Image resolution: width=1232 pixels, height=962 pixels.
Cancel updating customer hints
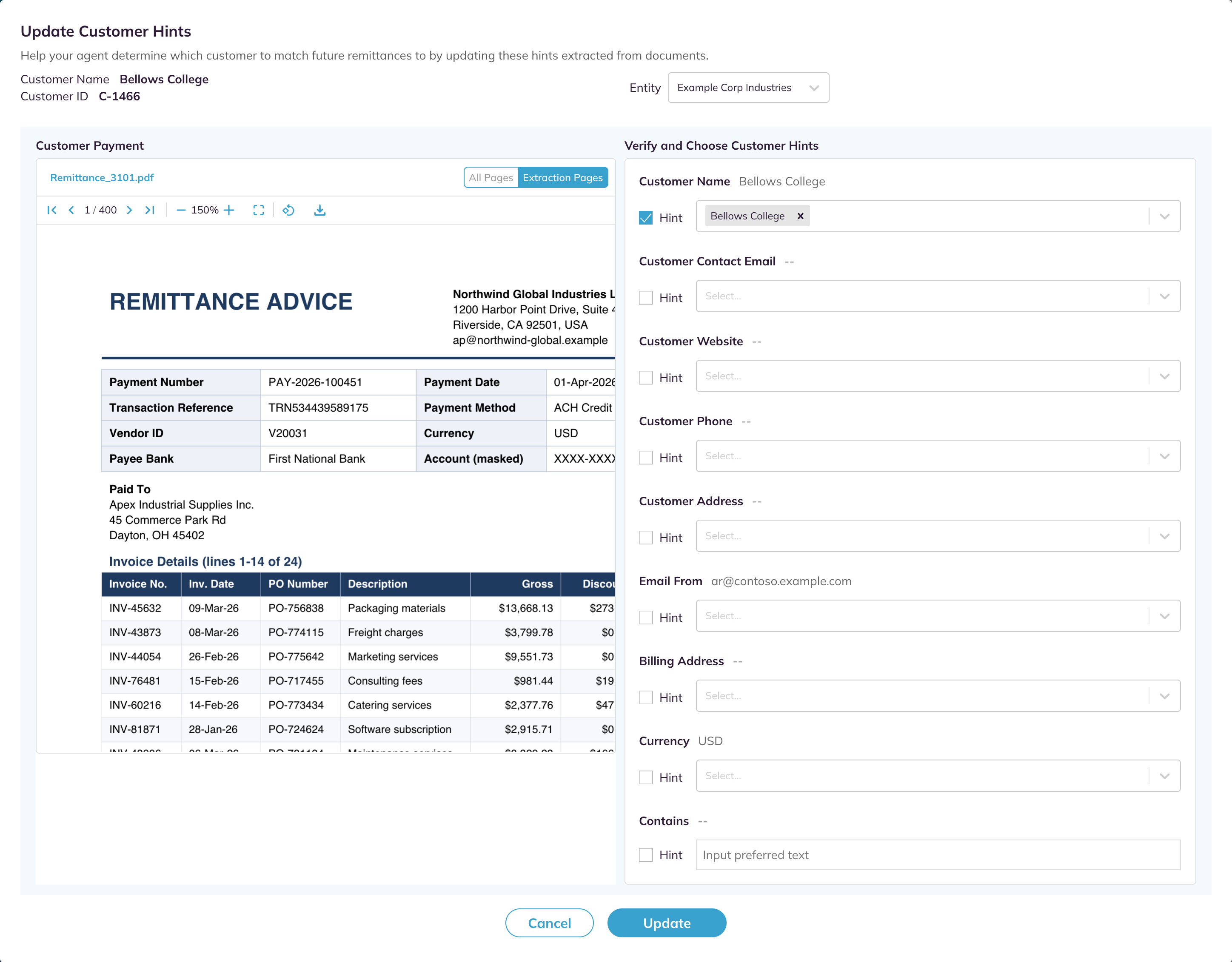point(549,923)
